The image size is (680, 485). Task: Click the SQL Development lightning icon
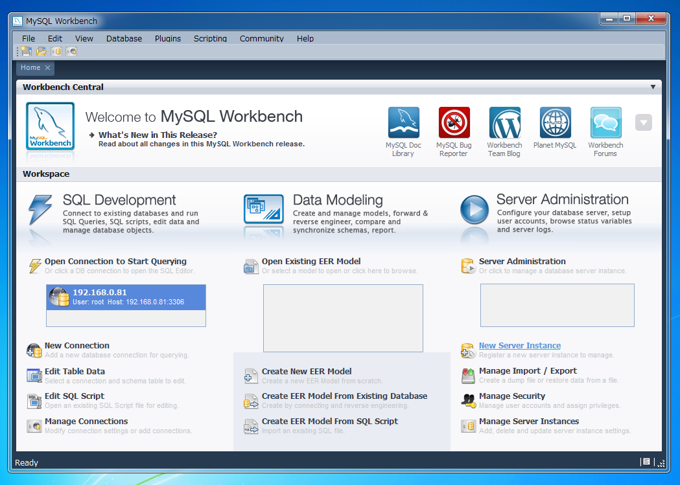click(x=40, y=210)
